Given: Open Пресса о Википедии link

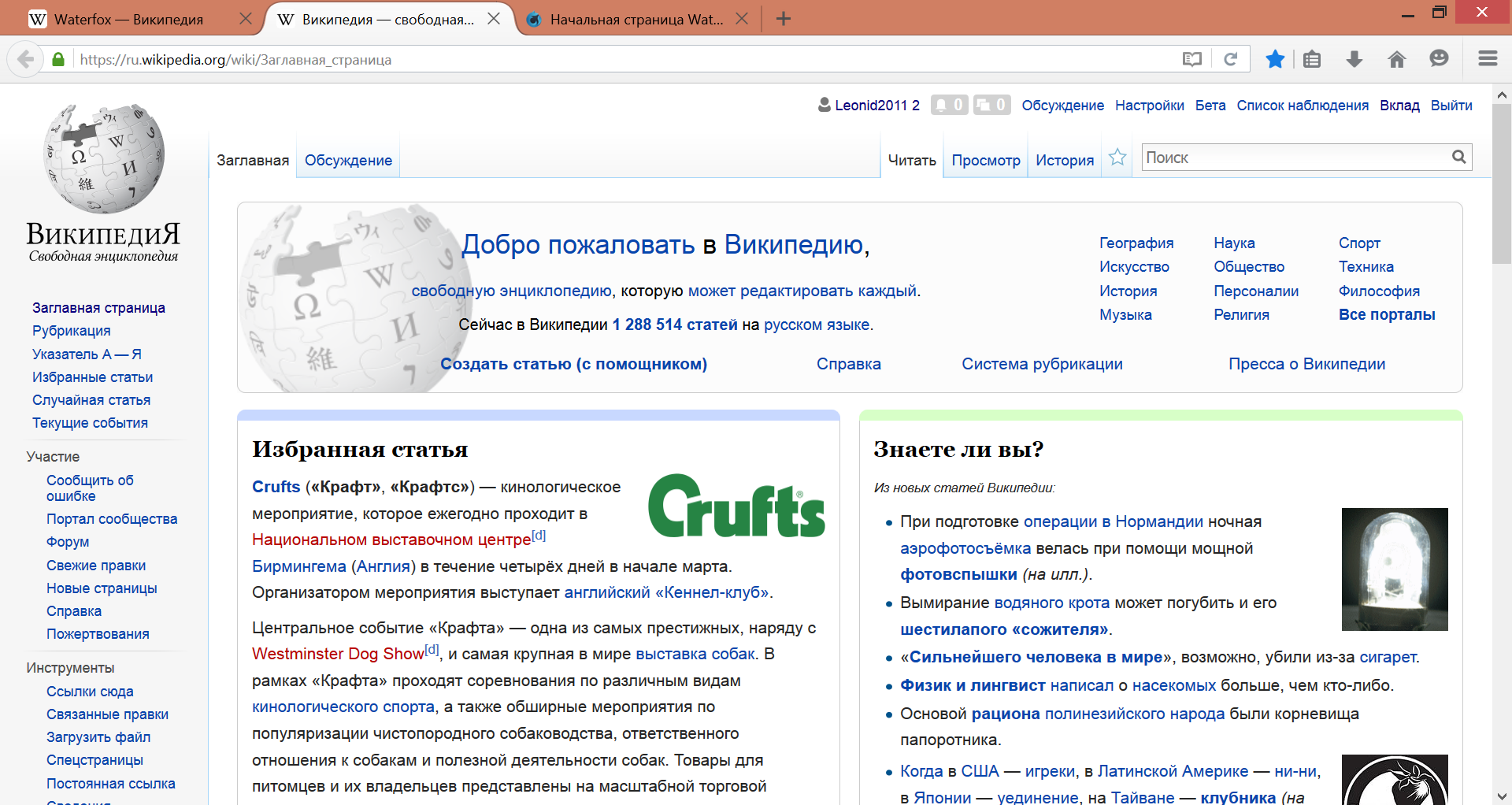Looking at the screenshot, I should (x=1306, y=364).
